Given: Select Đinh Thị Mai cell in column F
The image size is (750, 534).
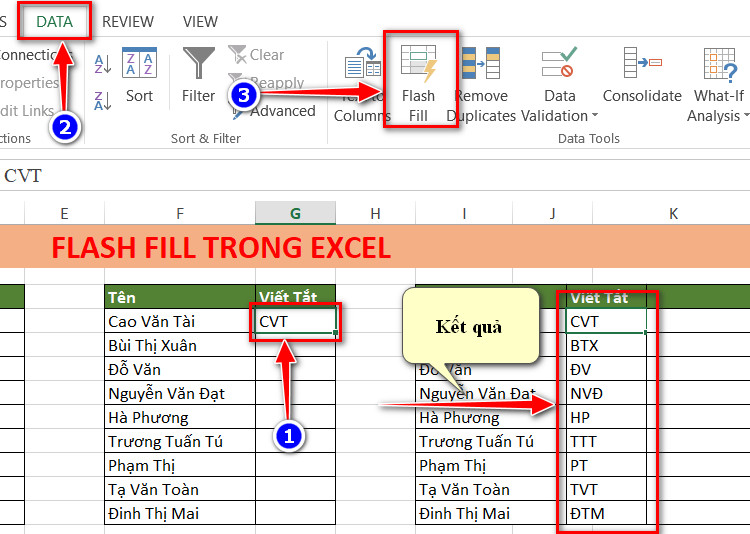Looking at the screenshot, I should pos(180,513).
